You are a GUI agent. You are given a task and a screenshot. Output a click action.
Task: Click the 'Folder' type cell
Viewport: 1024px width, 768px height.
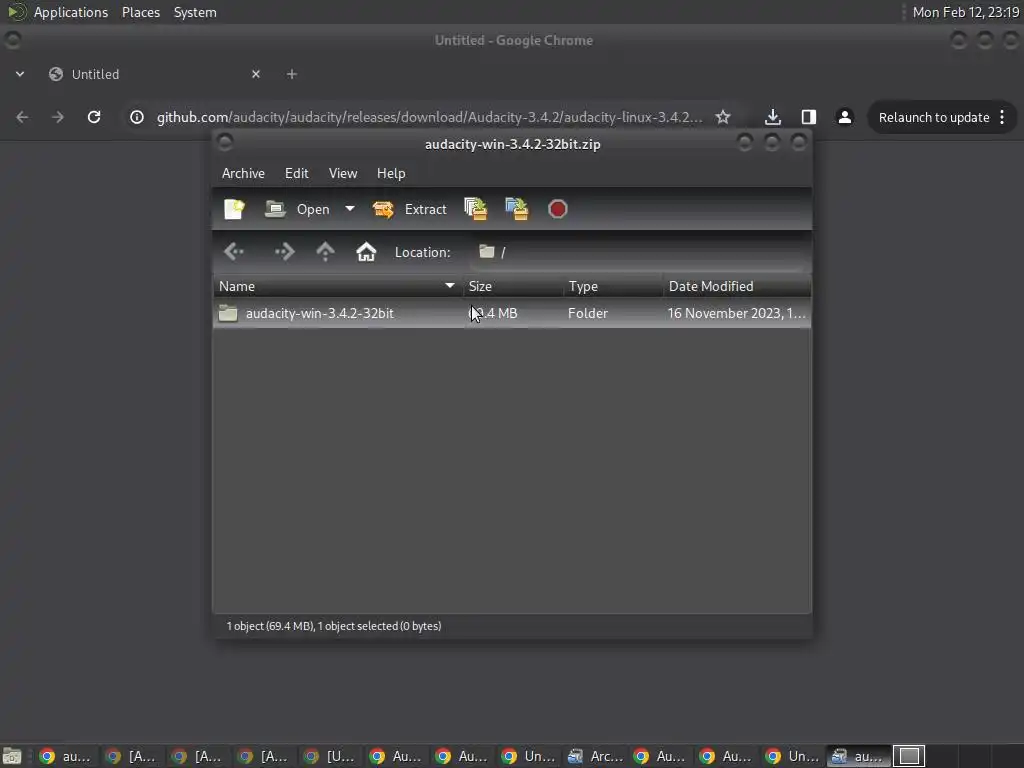click(588, 313)
